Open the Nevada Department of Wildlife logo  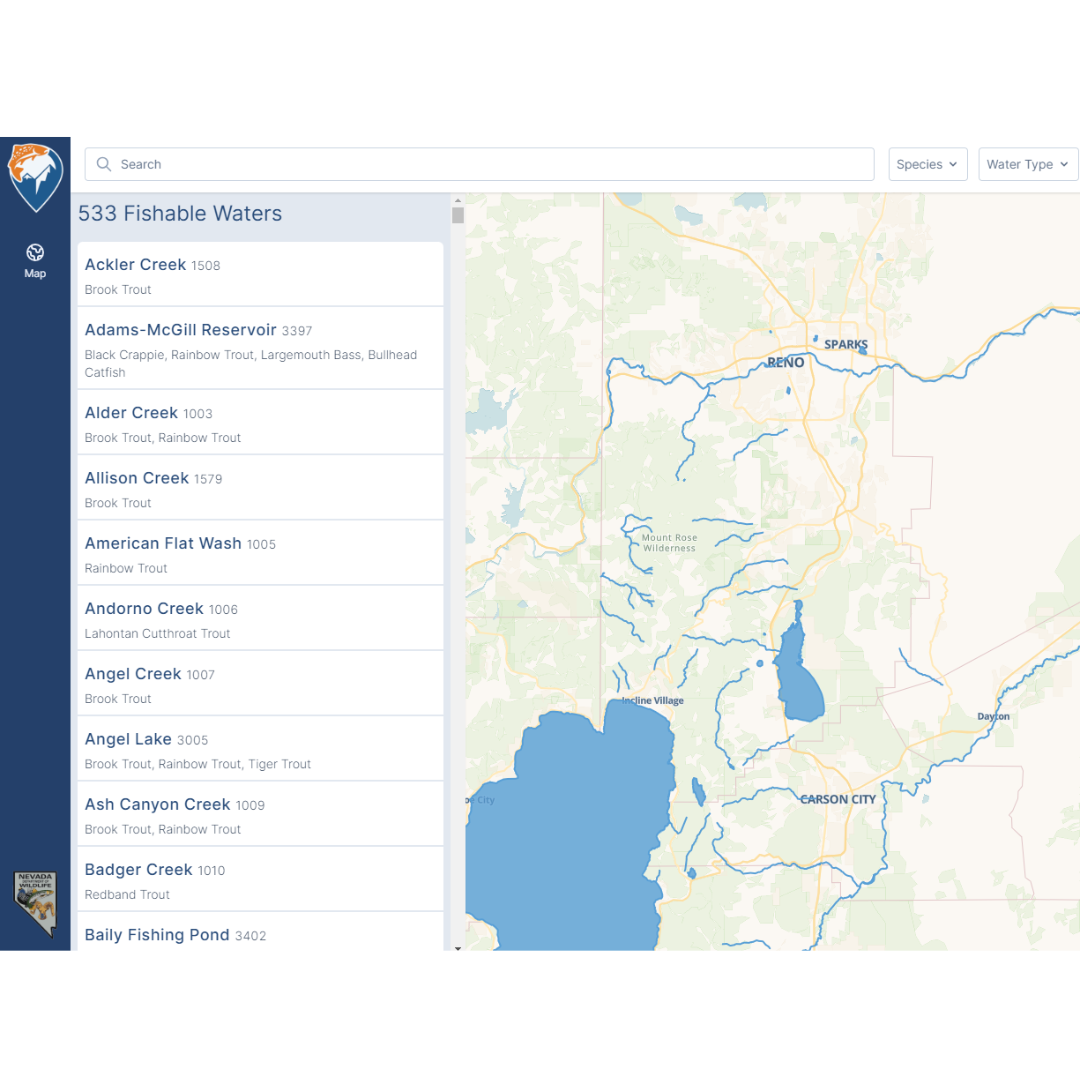[x=35, y=904]
